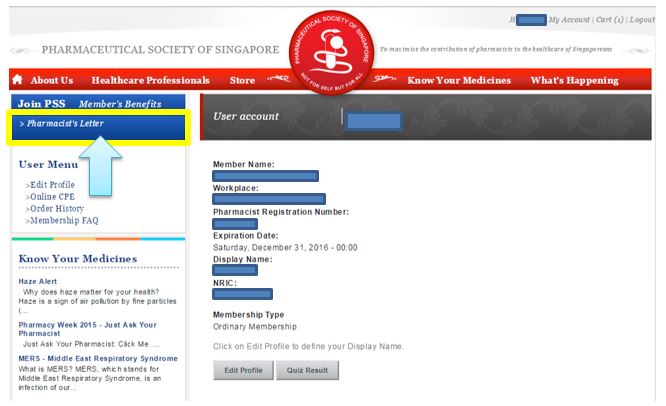Open the Healthcare Professionals menu
This screenshot has width=666, height=406.
tap(150, 80)
